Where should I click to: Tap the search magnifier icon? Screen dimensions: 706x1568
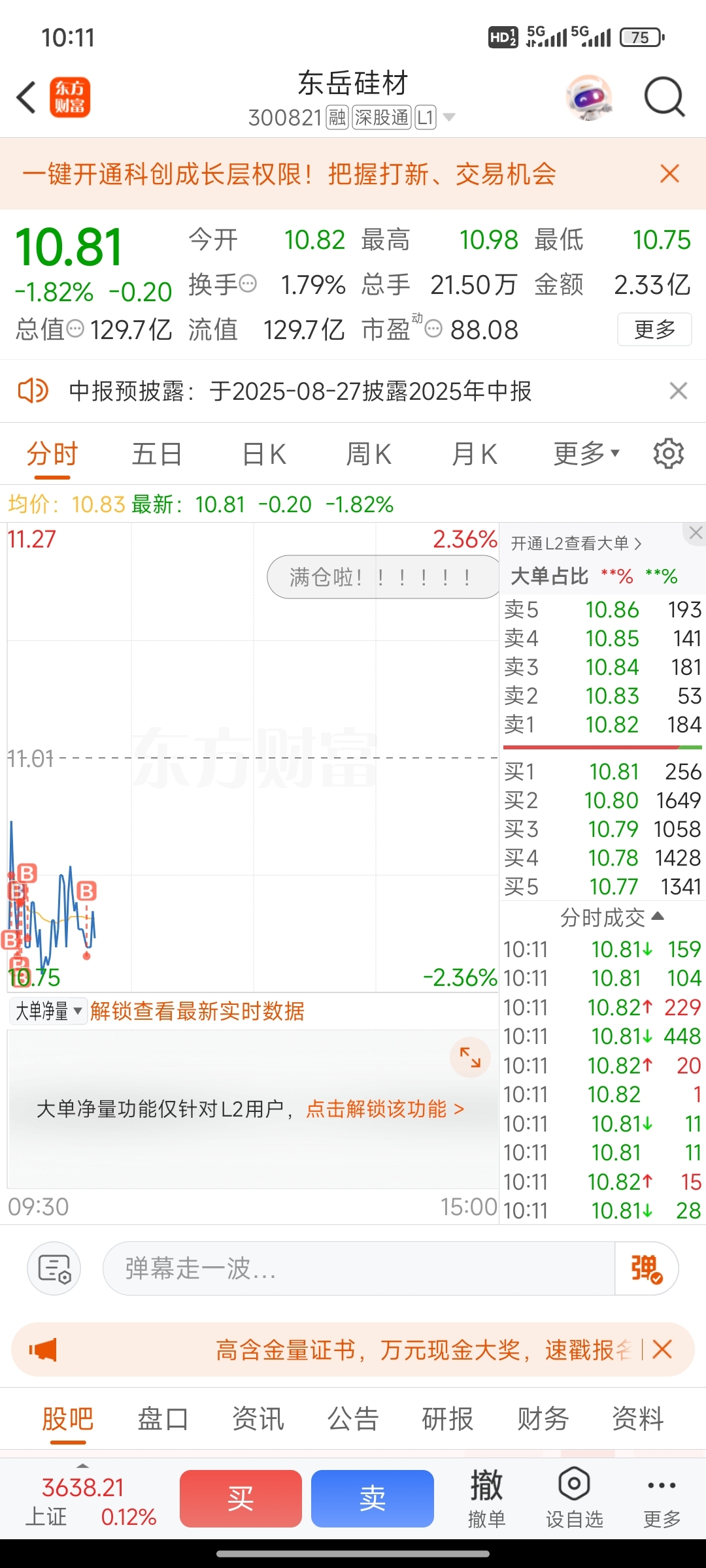[x=664, y=98]
